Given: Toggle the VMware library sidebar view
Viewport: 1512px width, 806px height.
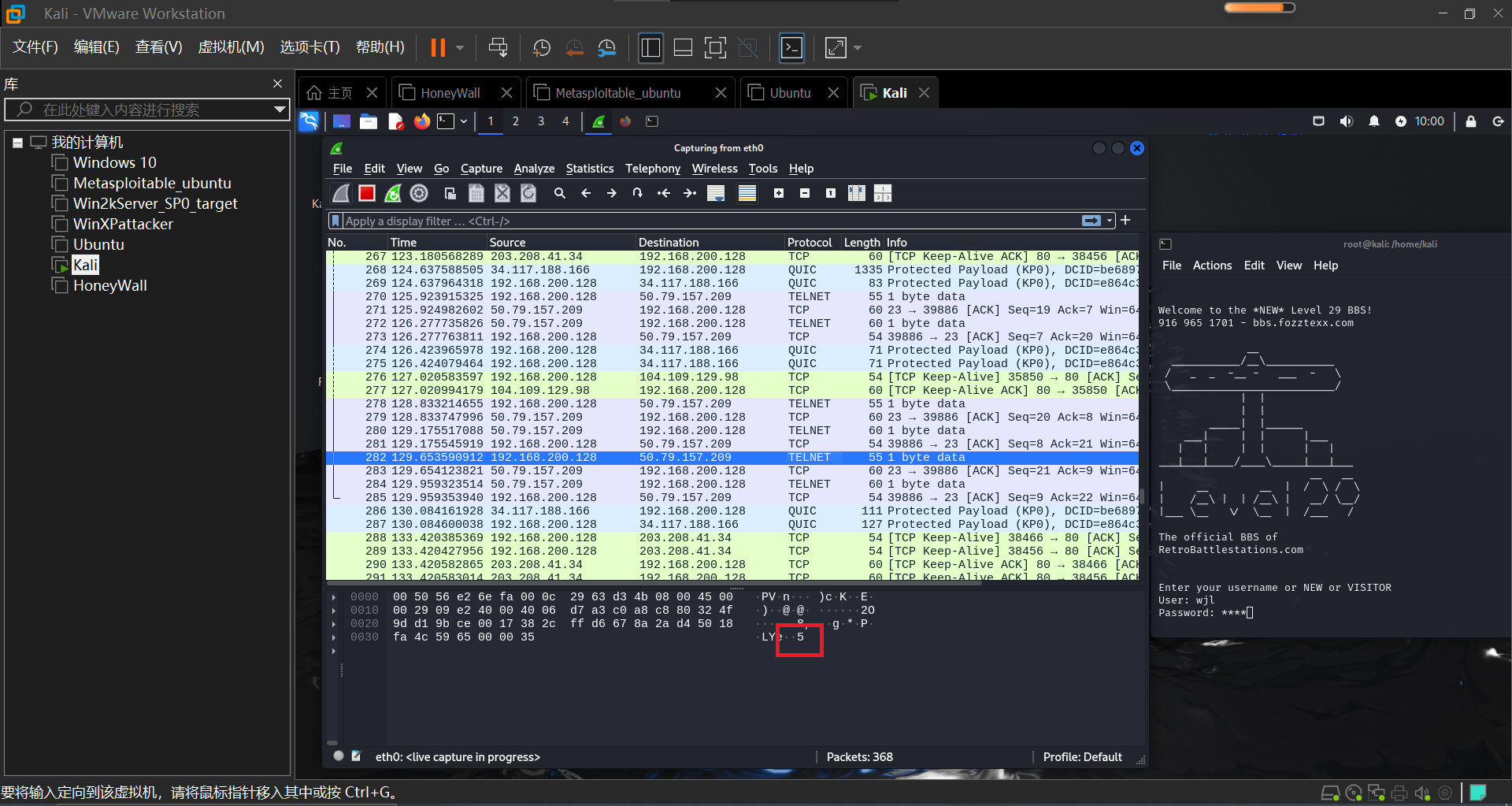Looking at the screenshot, I should click(x=650, y=48).
